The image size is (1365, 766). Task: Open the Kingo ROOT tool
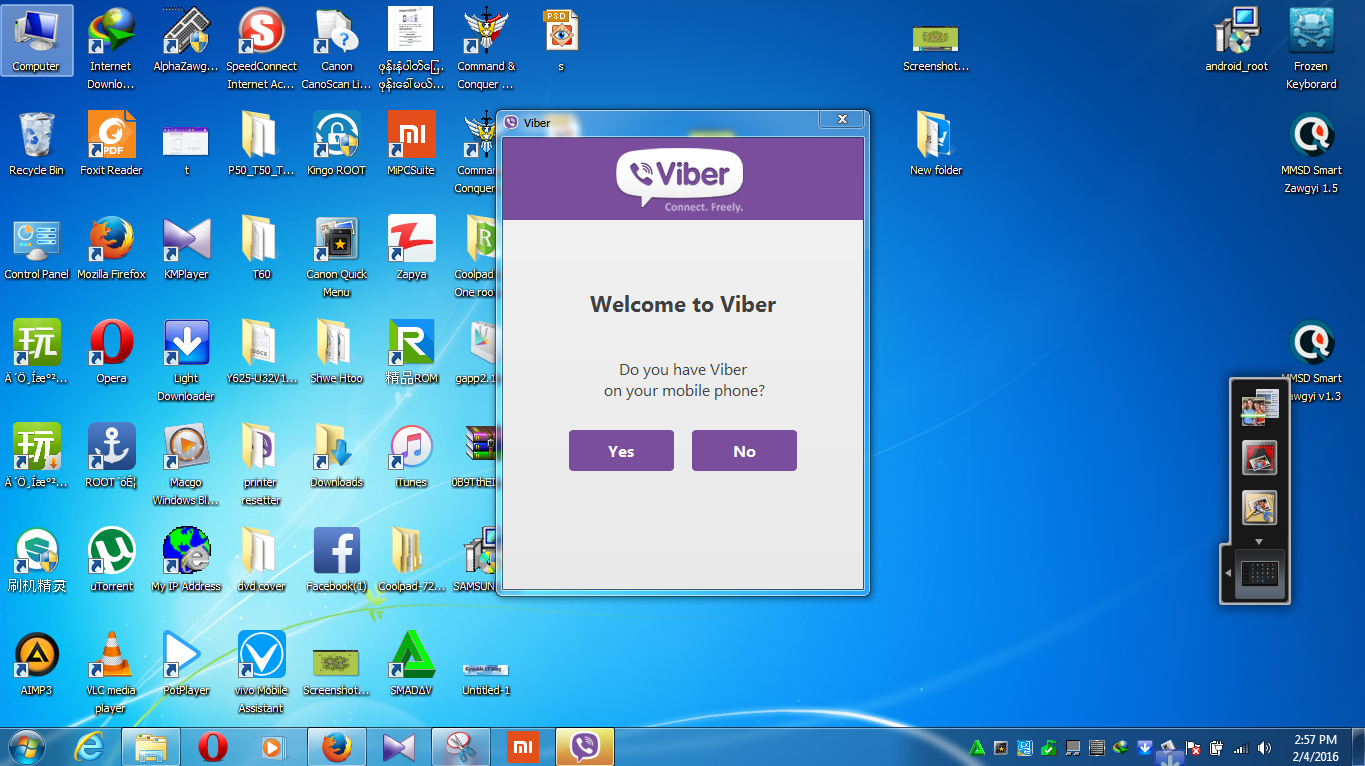click(x=336, y=133)
